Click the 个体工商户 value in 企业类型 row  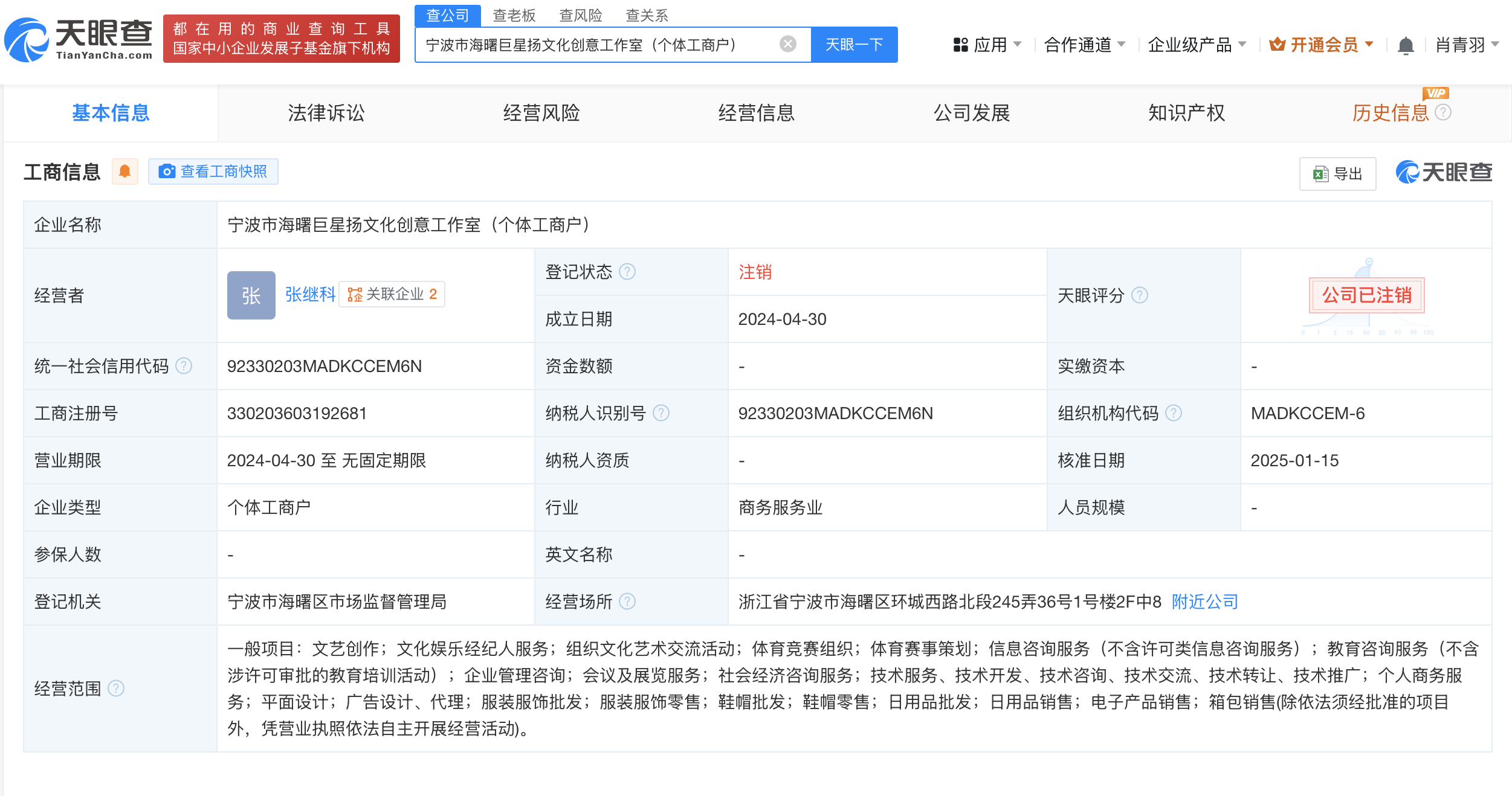tap(269, 507)
